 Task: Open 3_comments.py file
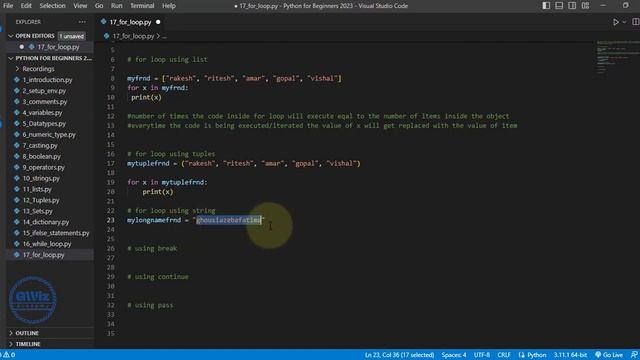(44, 102)
